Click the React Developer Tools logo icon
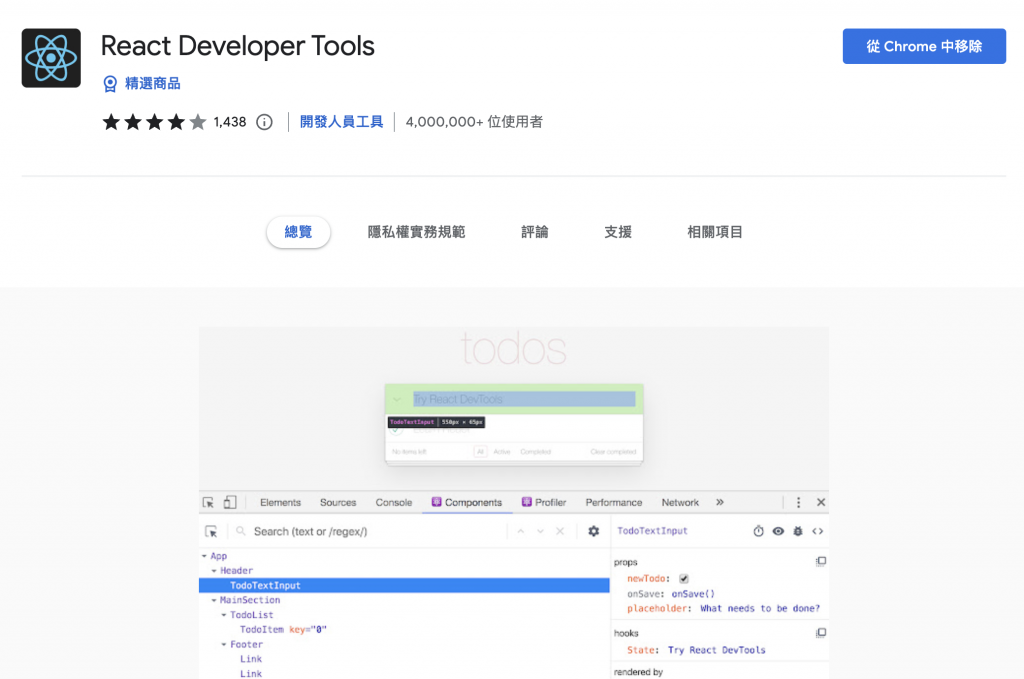1024x679 pixels. [51, 58]
